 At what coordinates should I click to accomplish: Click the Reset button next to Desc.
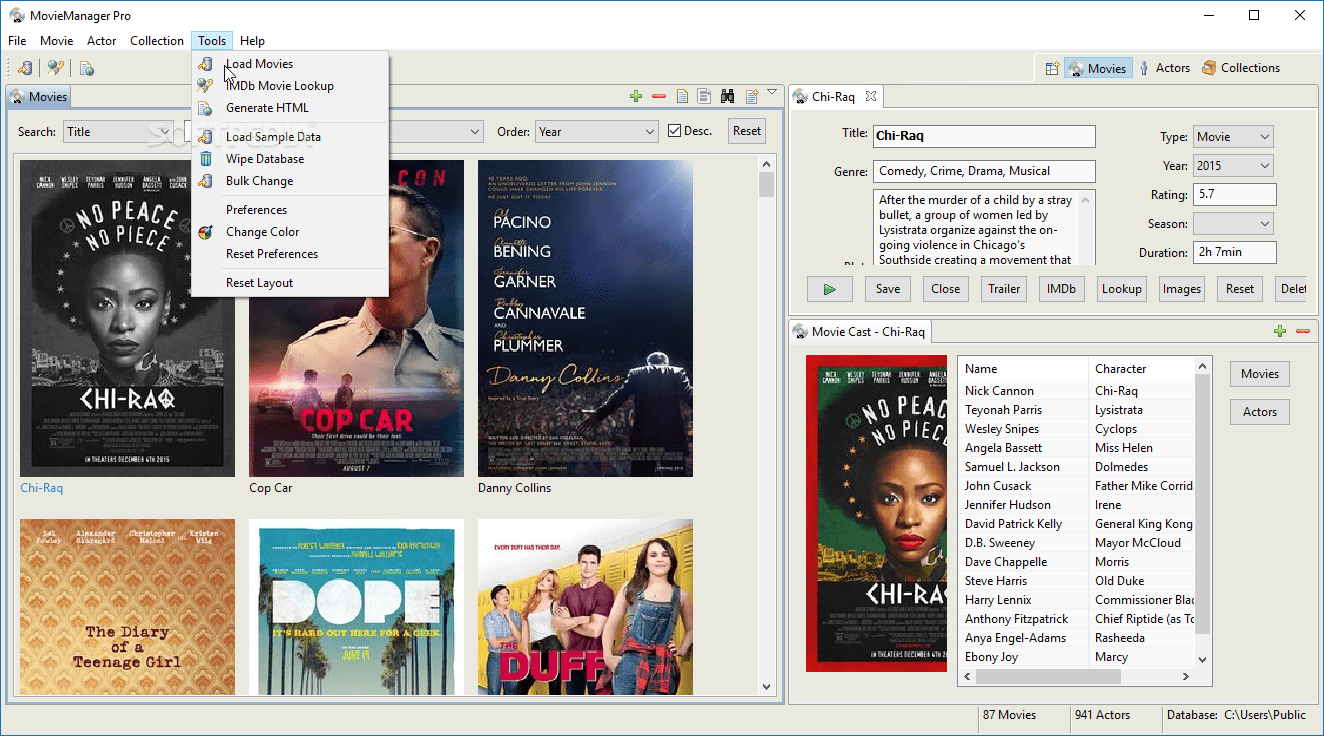click(x=747, y=131)
